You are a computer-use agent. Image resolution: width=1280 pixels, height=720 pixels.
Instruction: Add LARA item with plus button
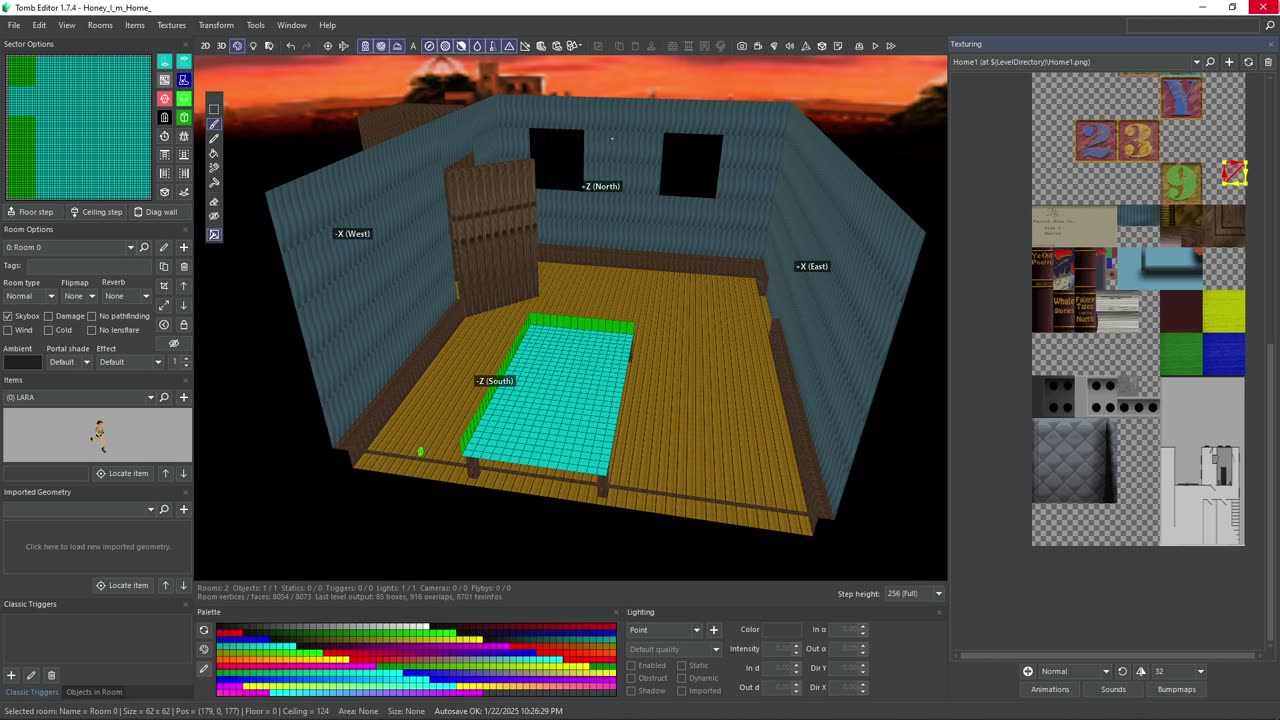click(x=183, y=397)
